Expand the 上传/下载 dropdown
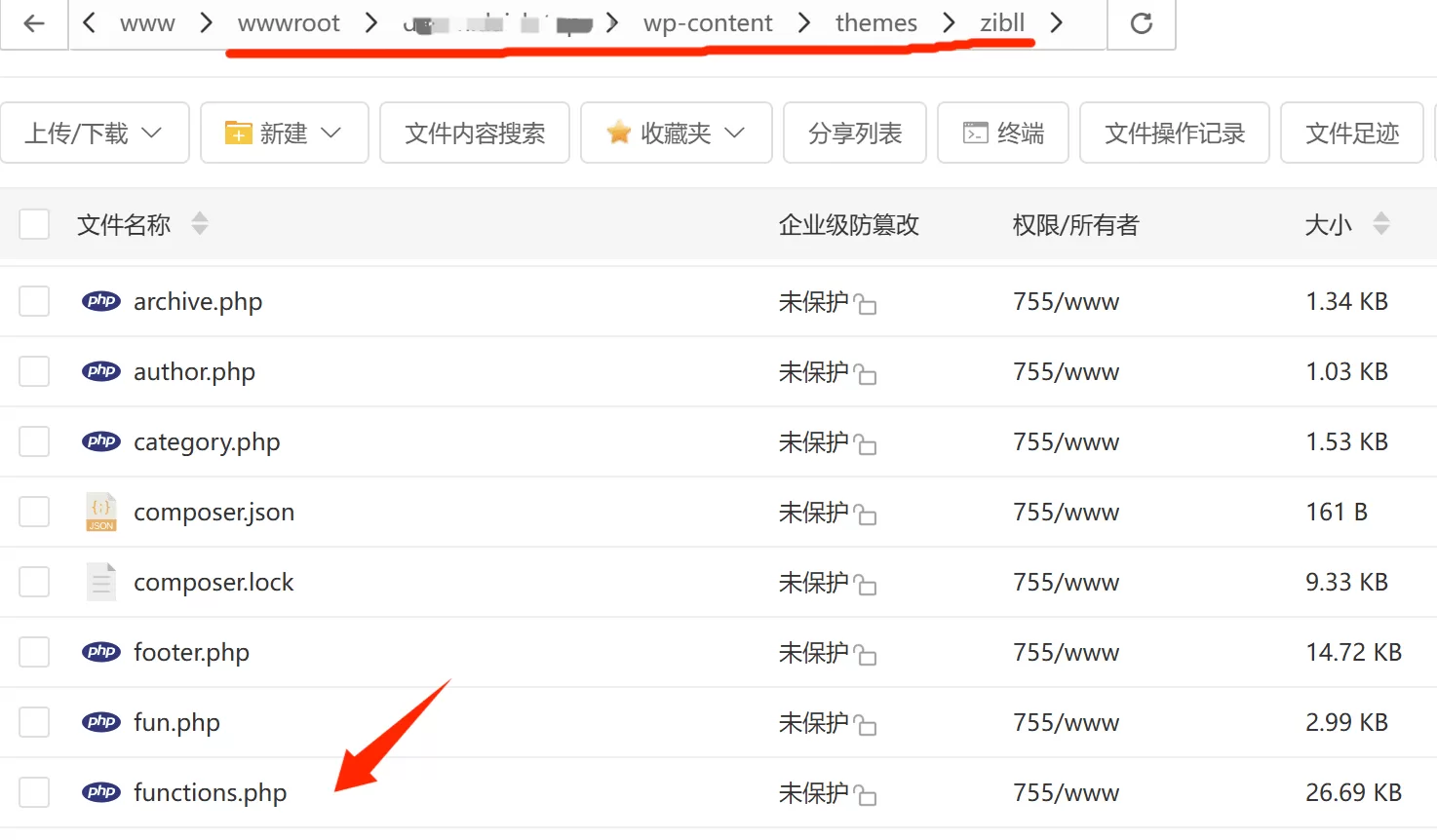This screenshot has width=1437, height=840. pos(95,133)
